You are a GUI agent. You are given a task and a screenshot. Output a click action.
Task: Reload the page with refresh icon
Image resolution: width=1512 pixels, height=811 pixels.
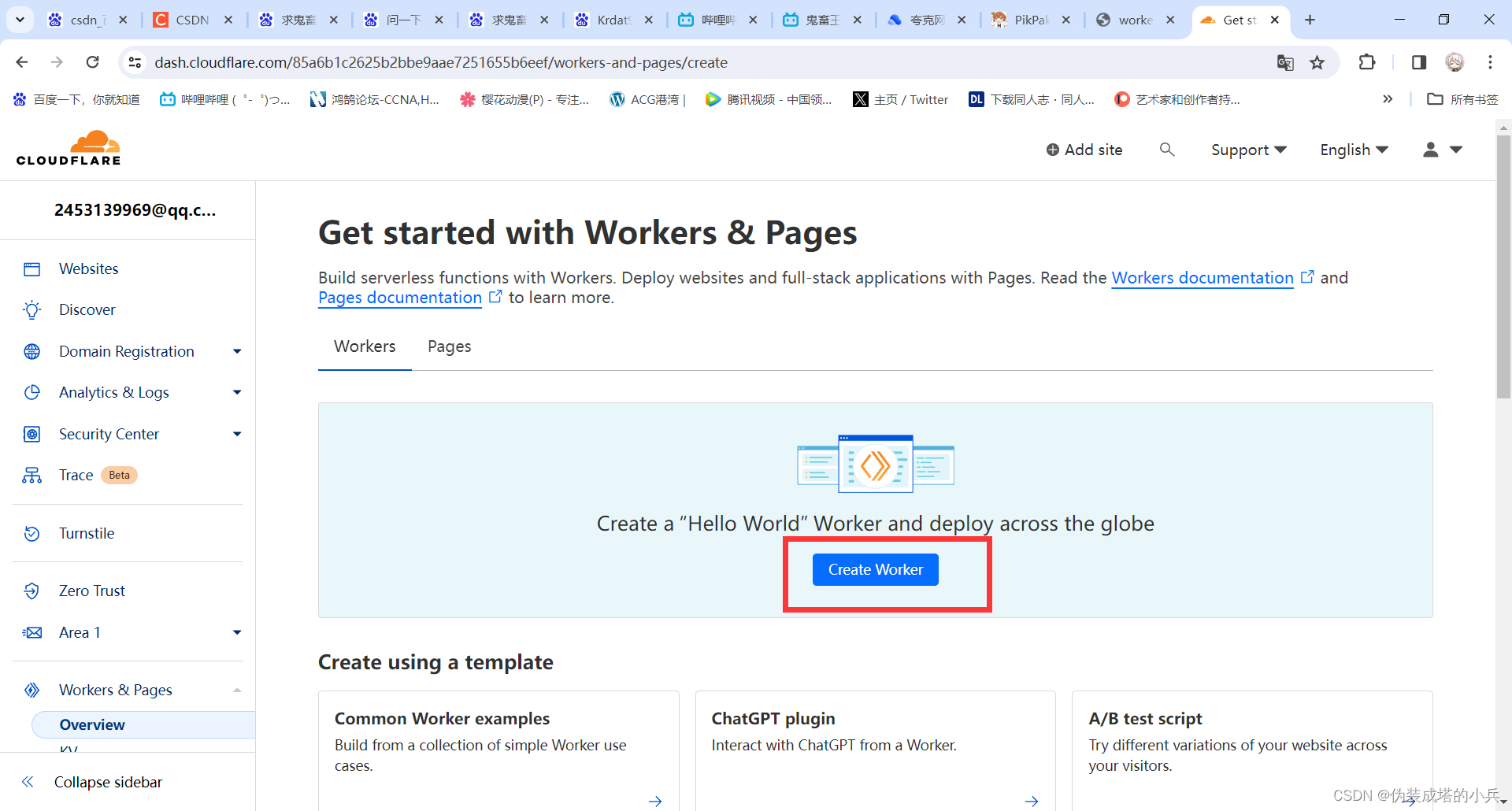point(92,62)
